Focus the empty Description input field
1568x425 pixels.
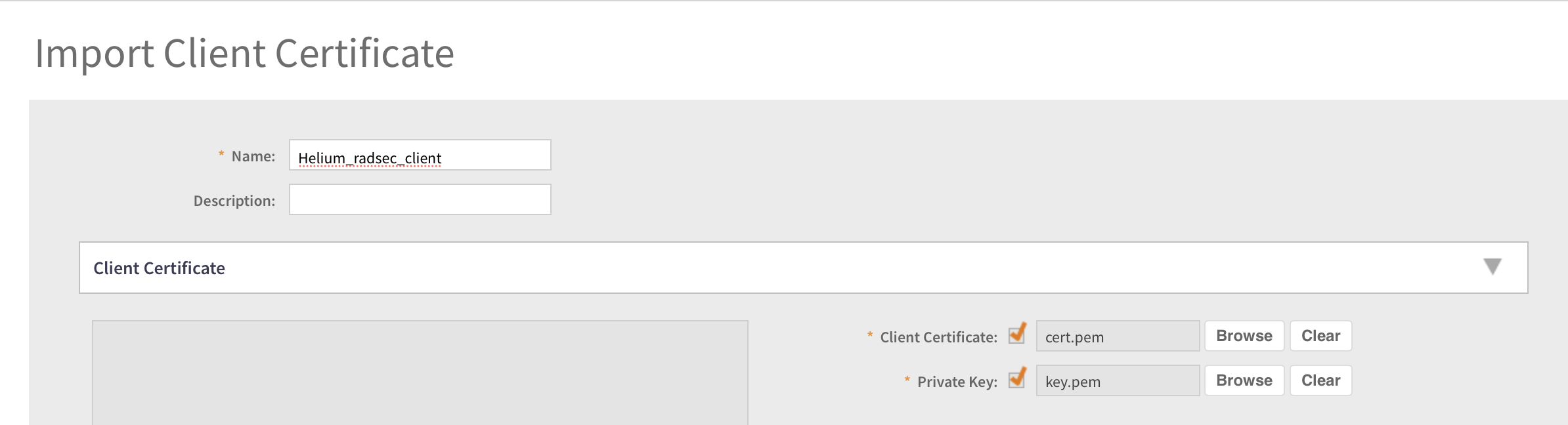coord(420,200)
